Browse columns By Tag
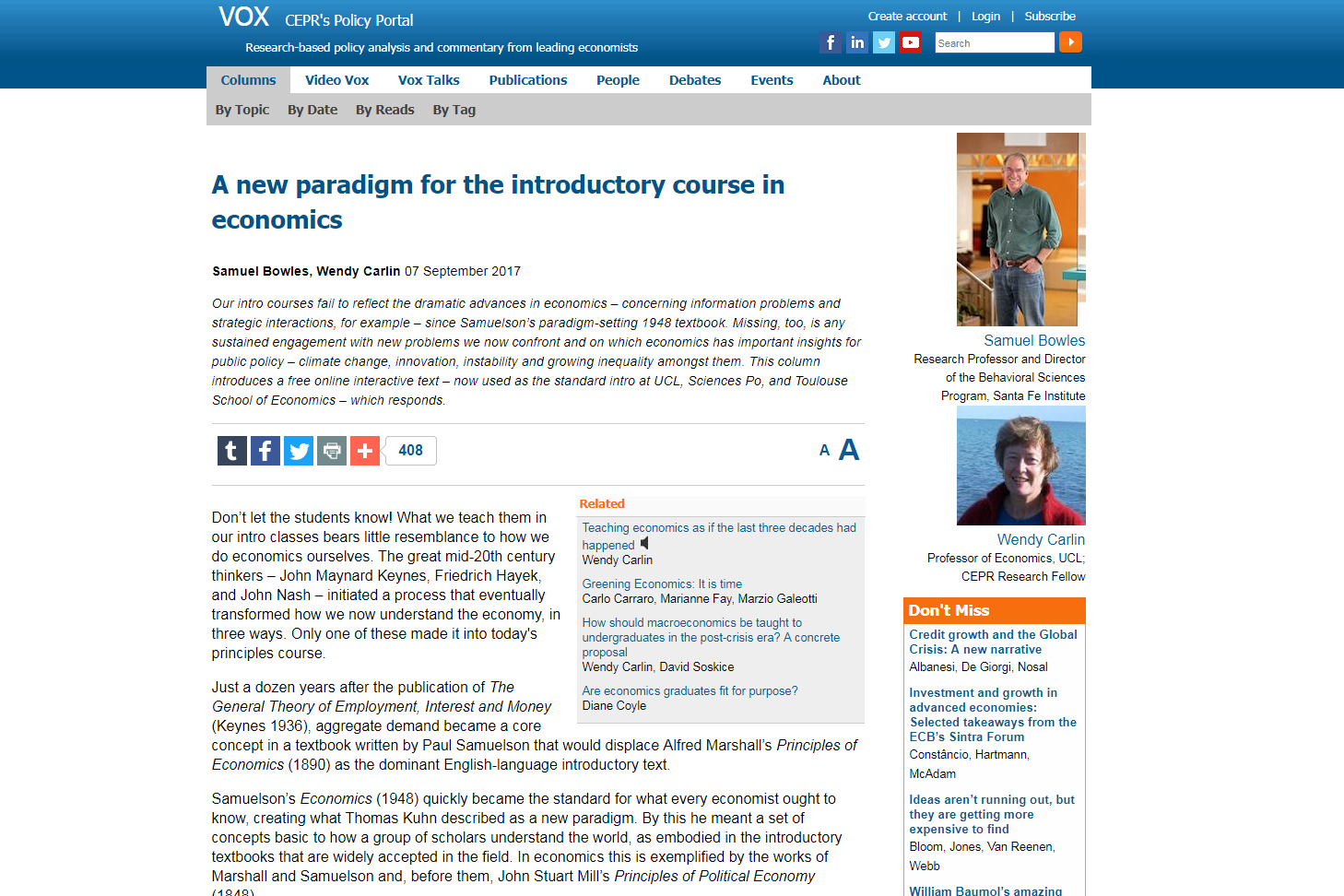Viewport: 1344px width, 896px height. [x=454, y=110]
